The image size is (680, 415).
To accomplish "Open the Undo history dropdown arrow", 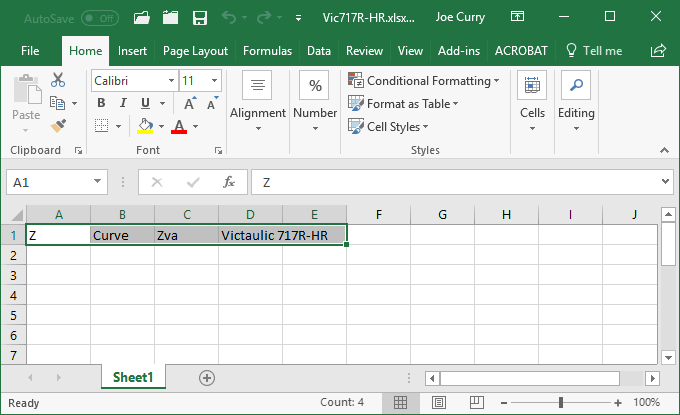I will [x=245, y=18].
